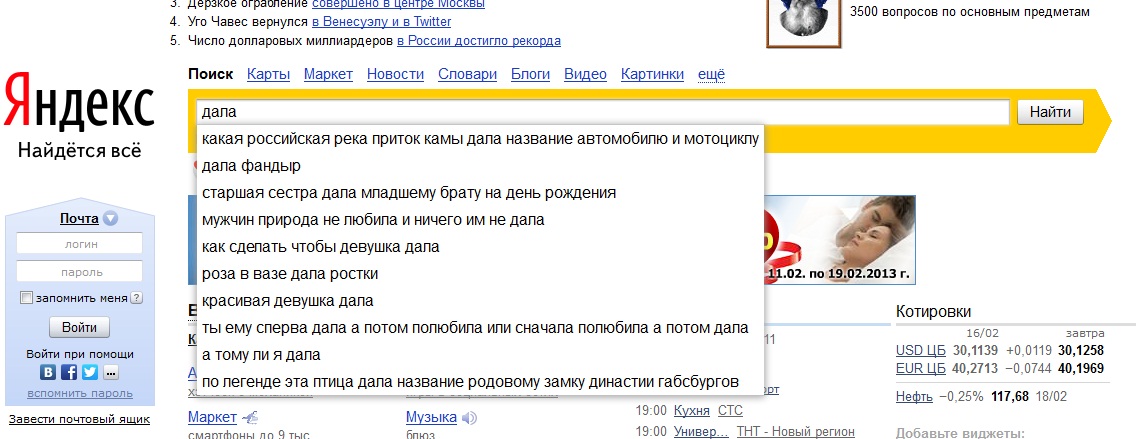Viewport: 1136px width, 439px height.
Task: Sign in with Twitter icon
Action: pos(90,372)
